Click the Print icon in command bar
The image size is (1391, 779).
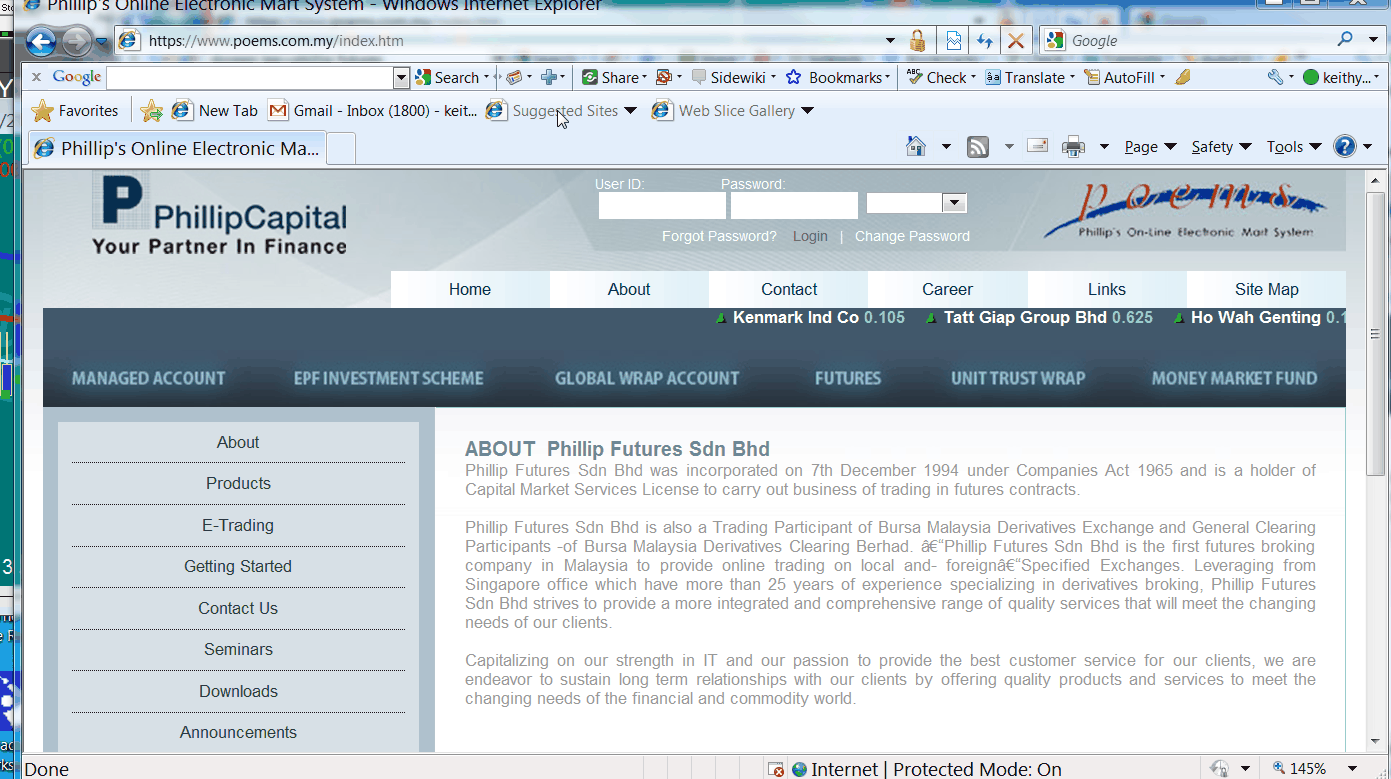coord(1073,147)
